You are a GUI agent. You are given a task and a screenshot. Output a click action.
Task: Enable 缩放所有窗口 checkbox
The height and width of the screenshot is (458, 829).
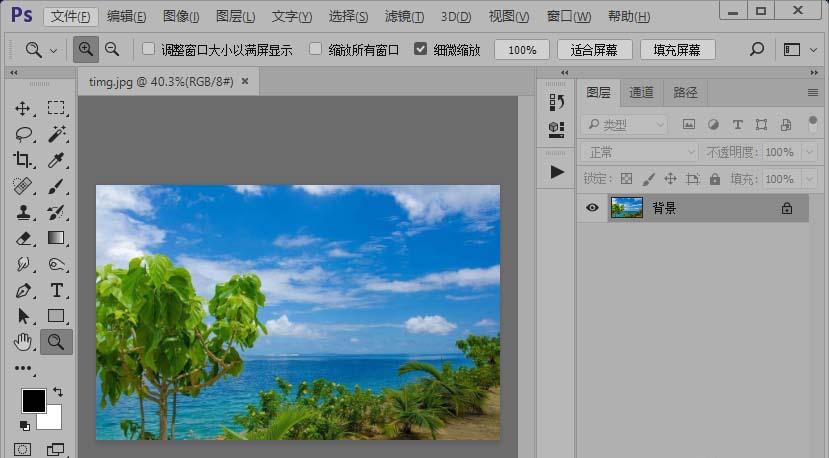(x=316, y=49)
